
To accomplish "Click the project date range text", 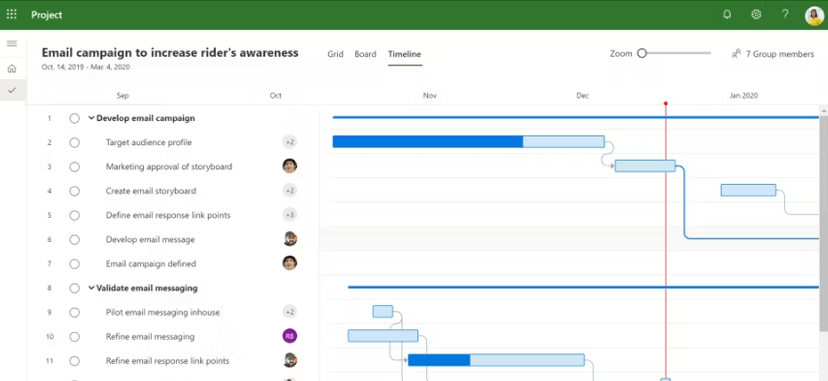I will [86, 67].
